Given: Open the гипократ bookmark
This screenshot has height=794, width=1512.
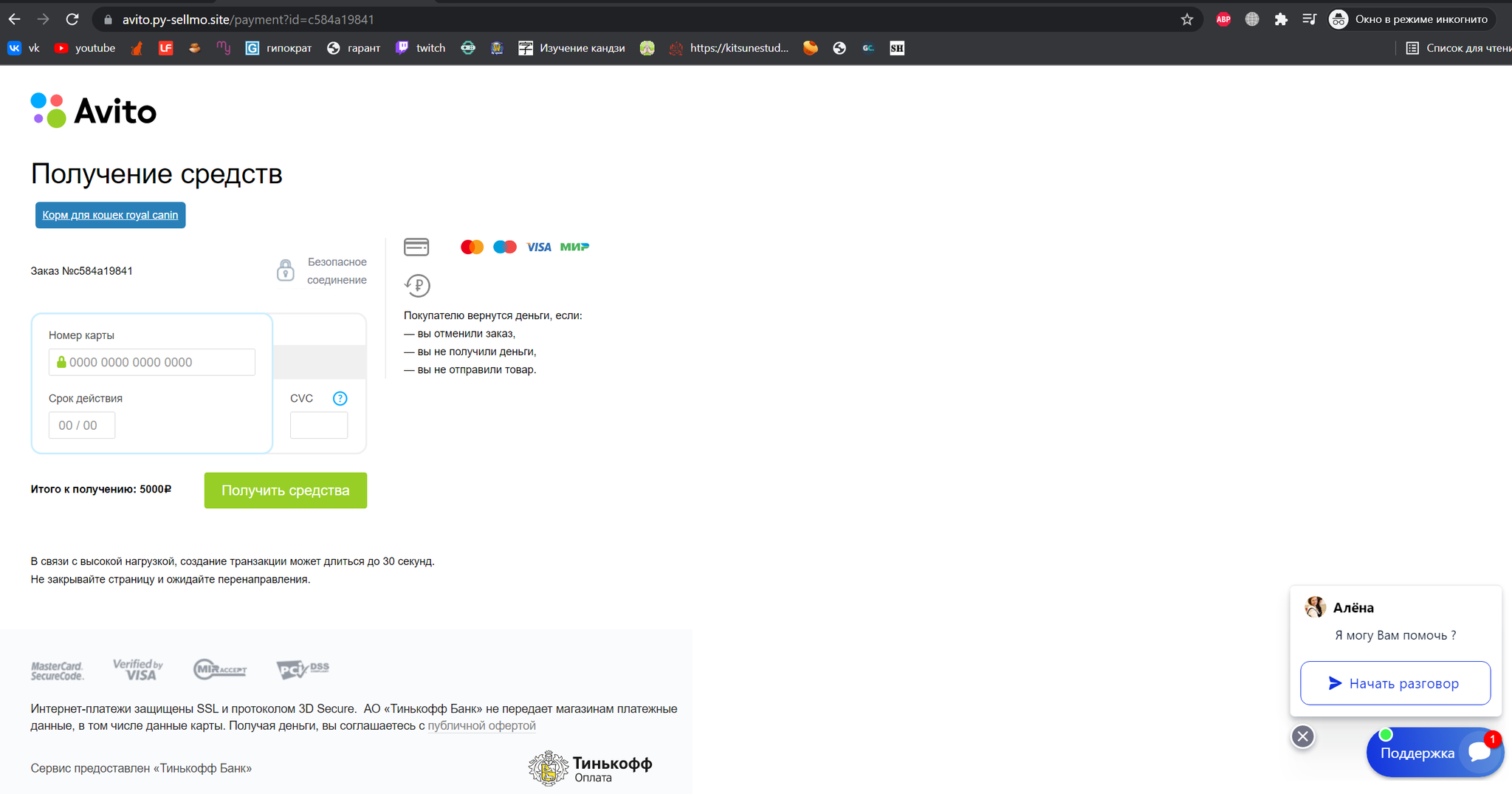Looking at the screenshot, I should pyautogui.click(x=278, y=48).
